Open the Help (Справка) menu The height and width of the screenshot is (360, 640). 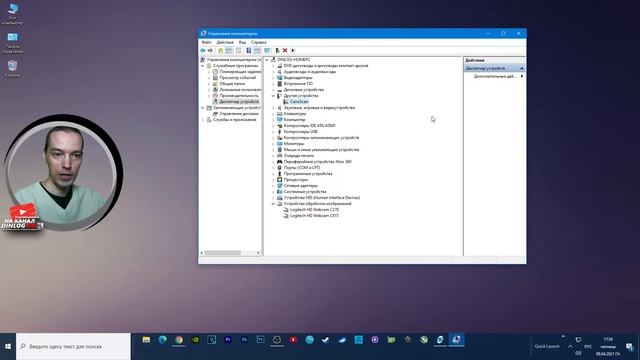click(259, 42)
